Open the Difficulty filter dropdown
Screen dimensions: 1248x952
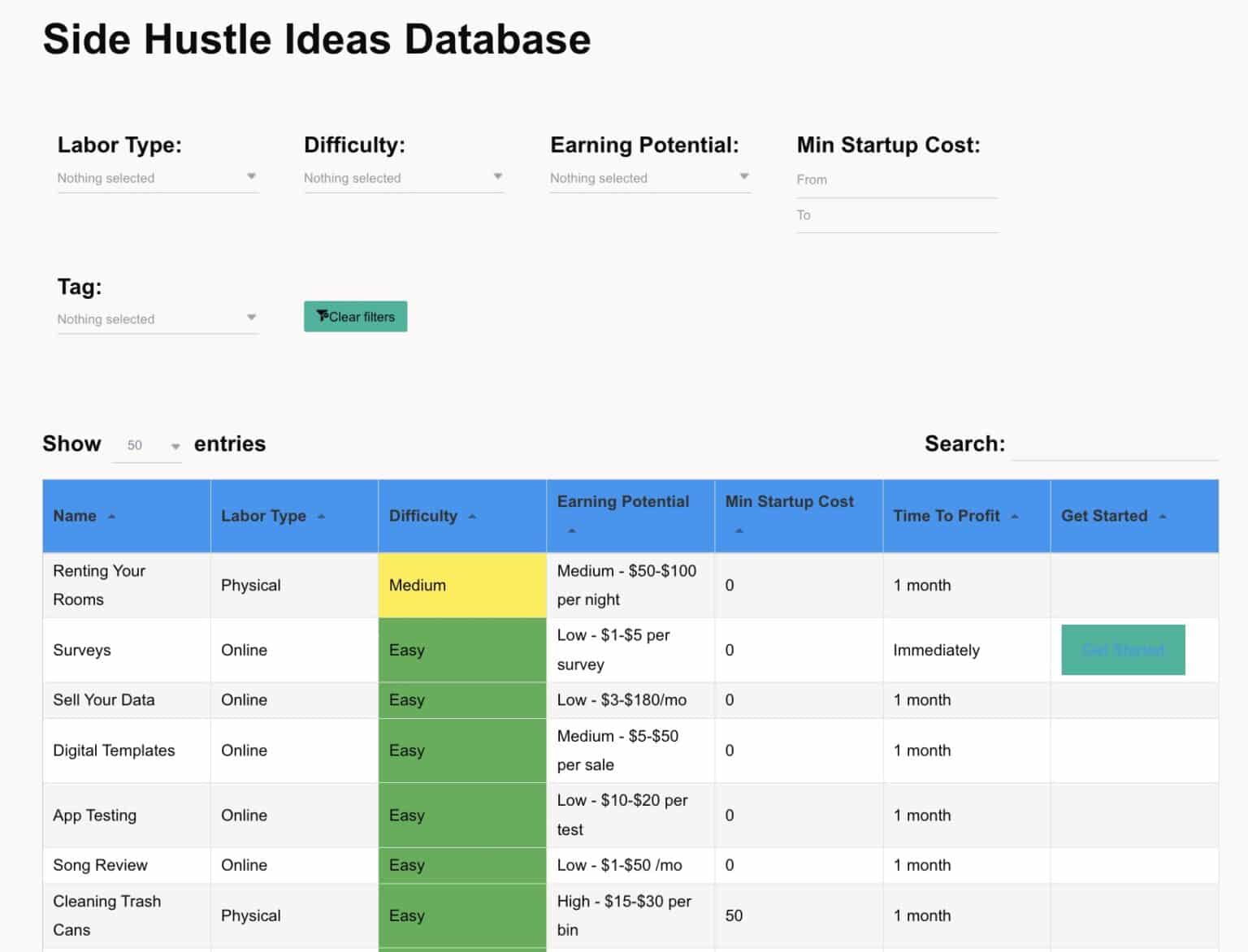pyautogui.click(x=404, y=178)
